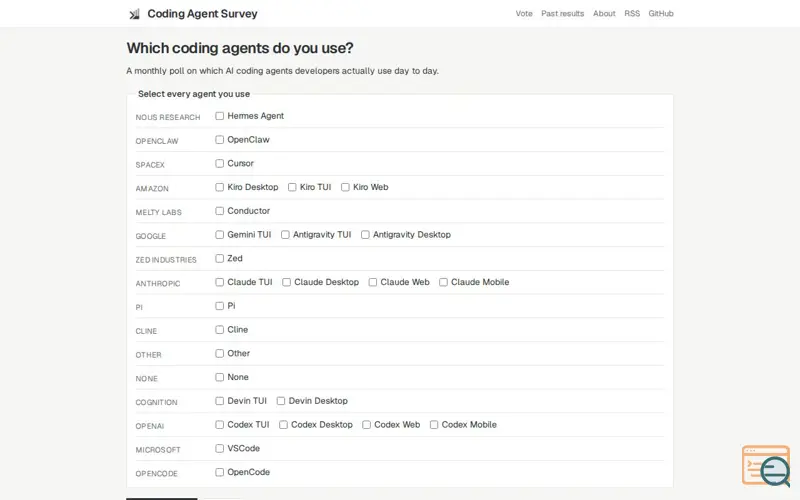
Task: Open the RSS feed link
Action: [632, 14]
